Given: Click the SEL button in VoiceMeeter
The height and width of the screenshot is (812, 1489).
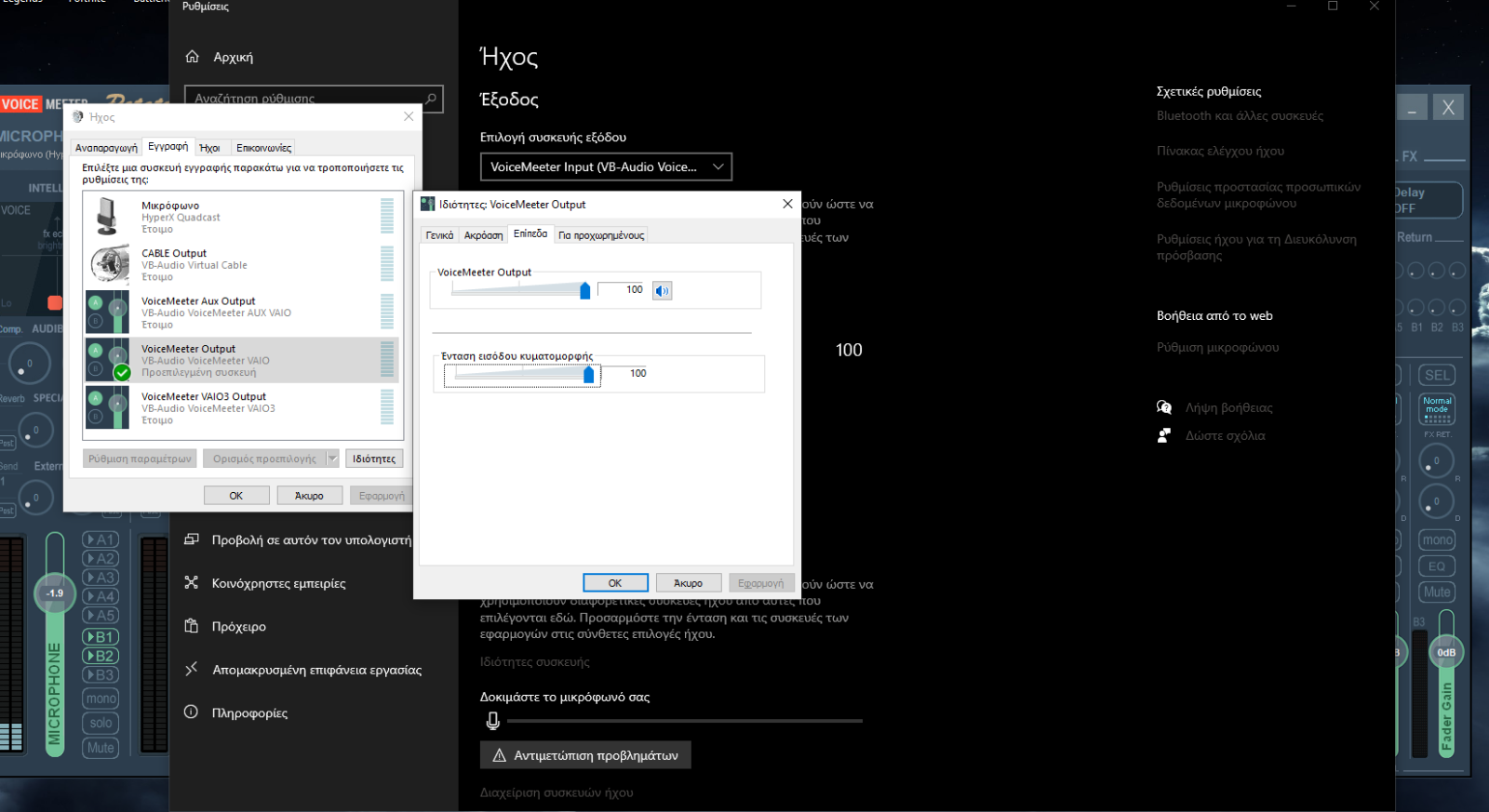Looking at the screenshot, I should point(1437,375).
